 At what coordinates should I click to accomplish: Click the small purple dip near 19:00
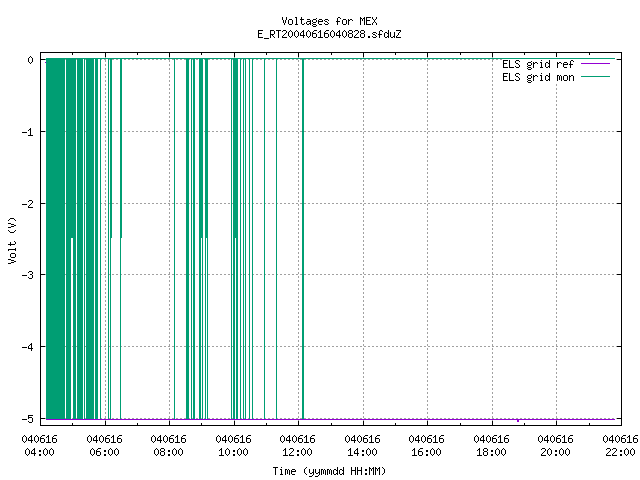point(518,420)
